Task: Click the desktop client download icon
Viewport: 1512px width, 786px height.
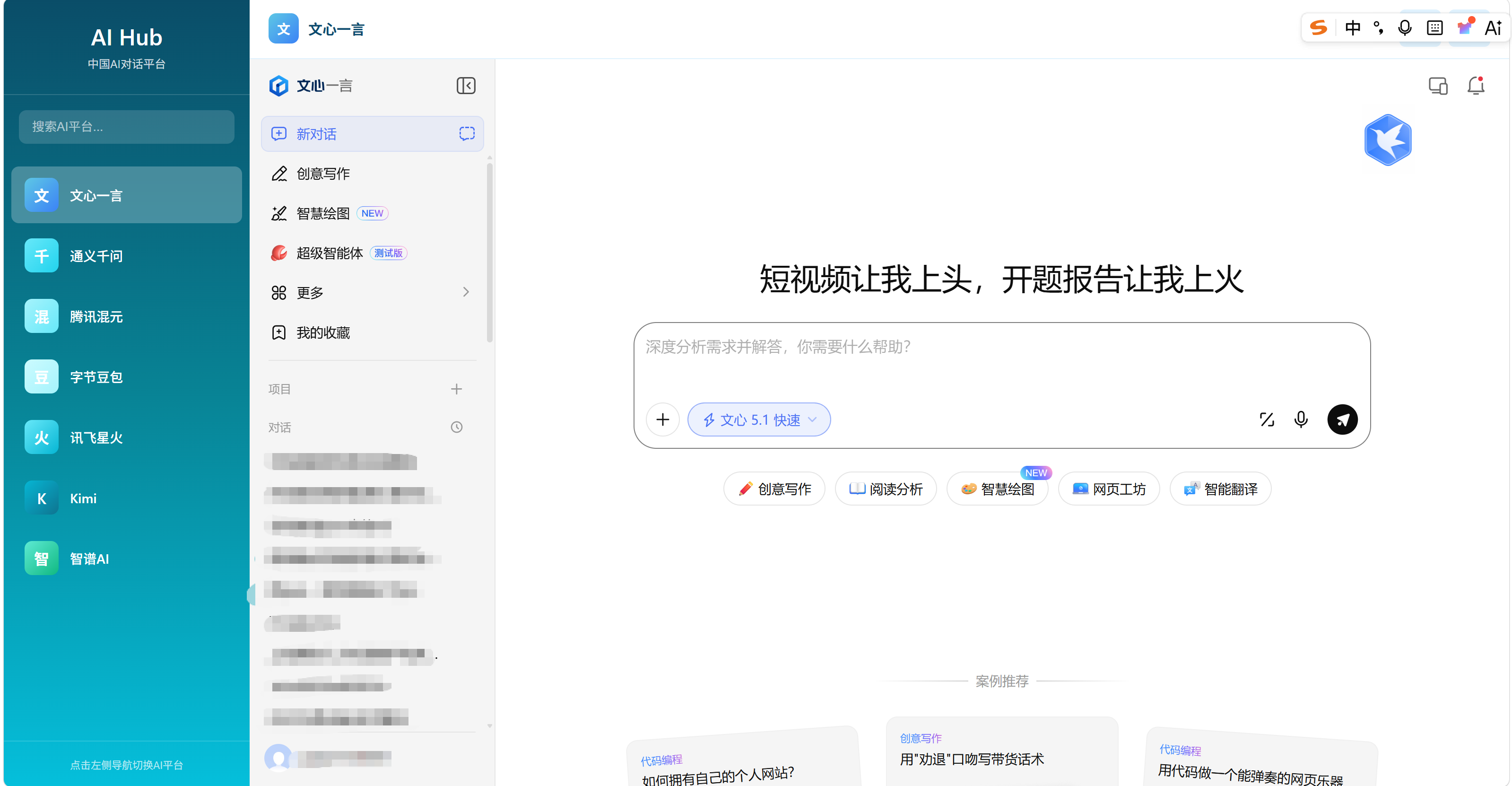Action: (x=1437, y=86)
